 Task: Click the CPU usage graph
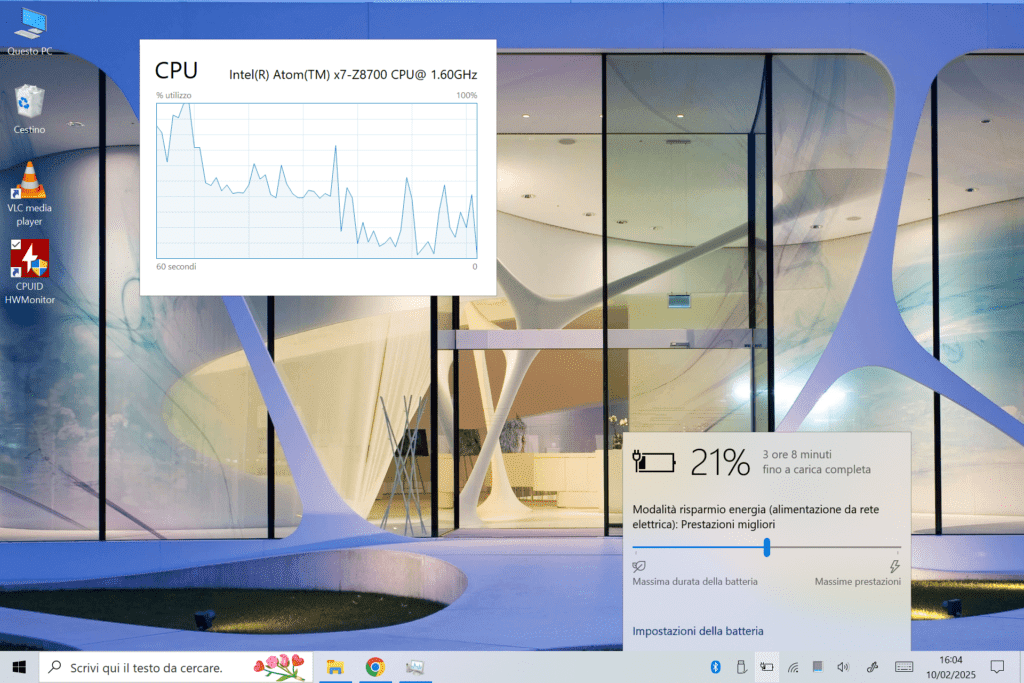317,179
